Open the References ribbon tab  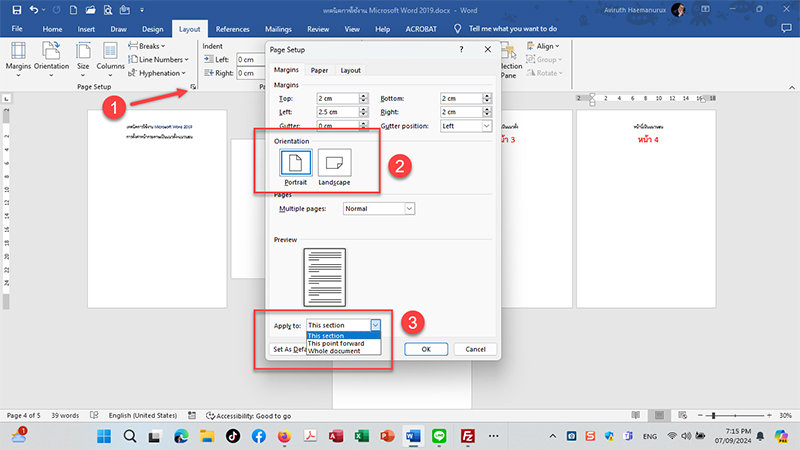(232, 29)
